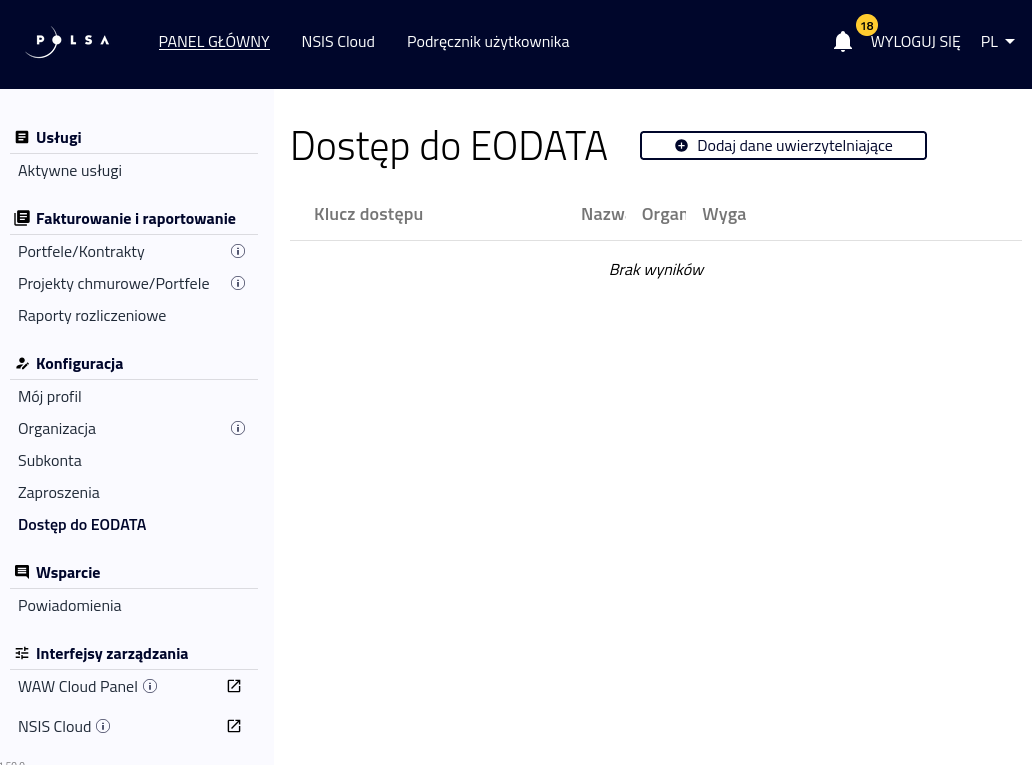Screen dimensions: 1032x765
Task: Click WYLOGUJ SIĘ to log out
Action: 915,41
